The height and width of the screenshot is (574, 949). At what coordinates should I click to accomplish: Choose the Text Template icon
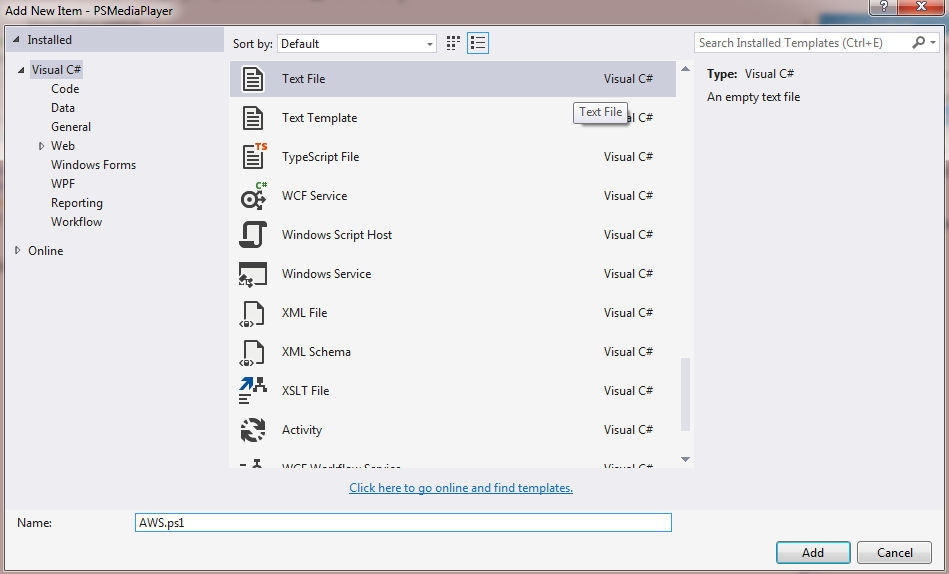[253, 118]
